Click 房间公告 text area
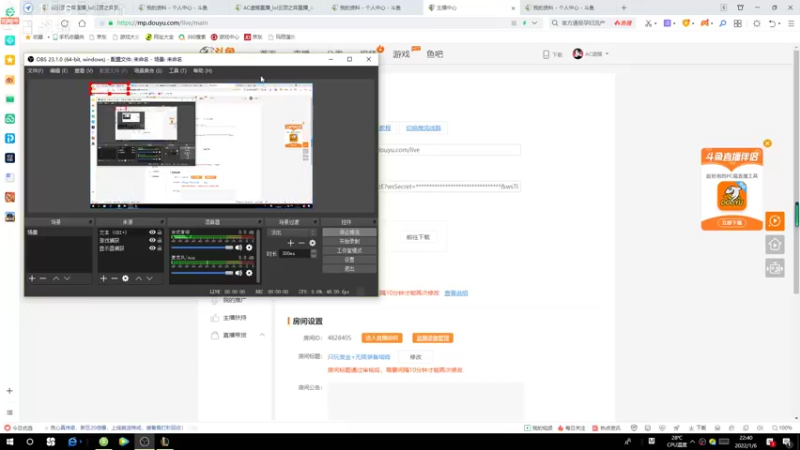800x450 pixels. click(426, 400)
